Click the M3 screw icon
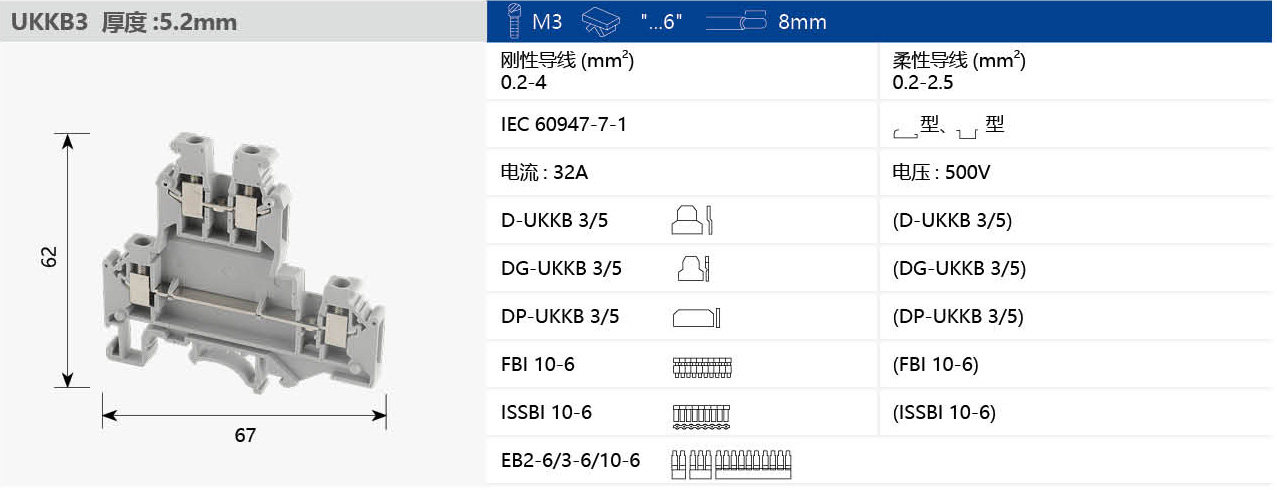 tap(515, 21)
